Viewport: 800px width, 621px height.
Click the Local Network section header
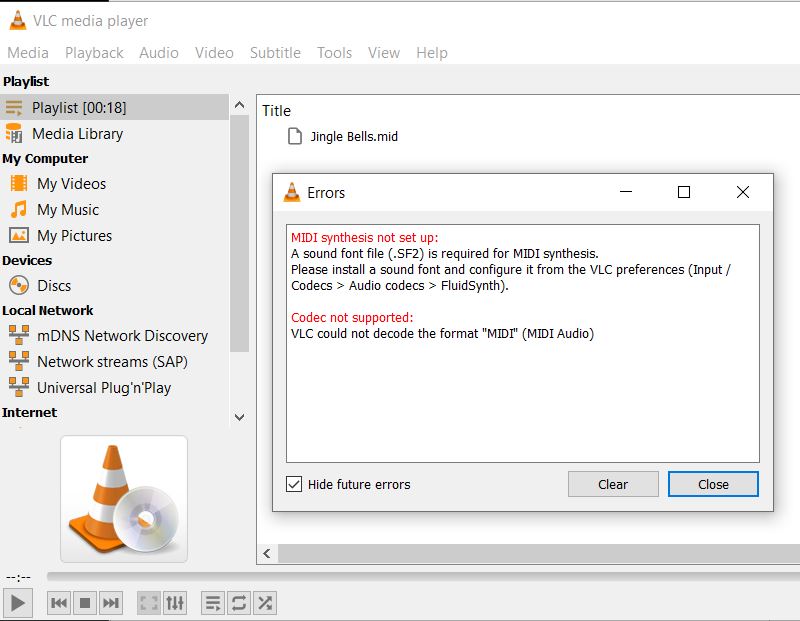[x=47, y=310]
